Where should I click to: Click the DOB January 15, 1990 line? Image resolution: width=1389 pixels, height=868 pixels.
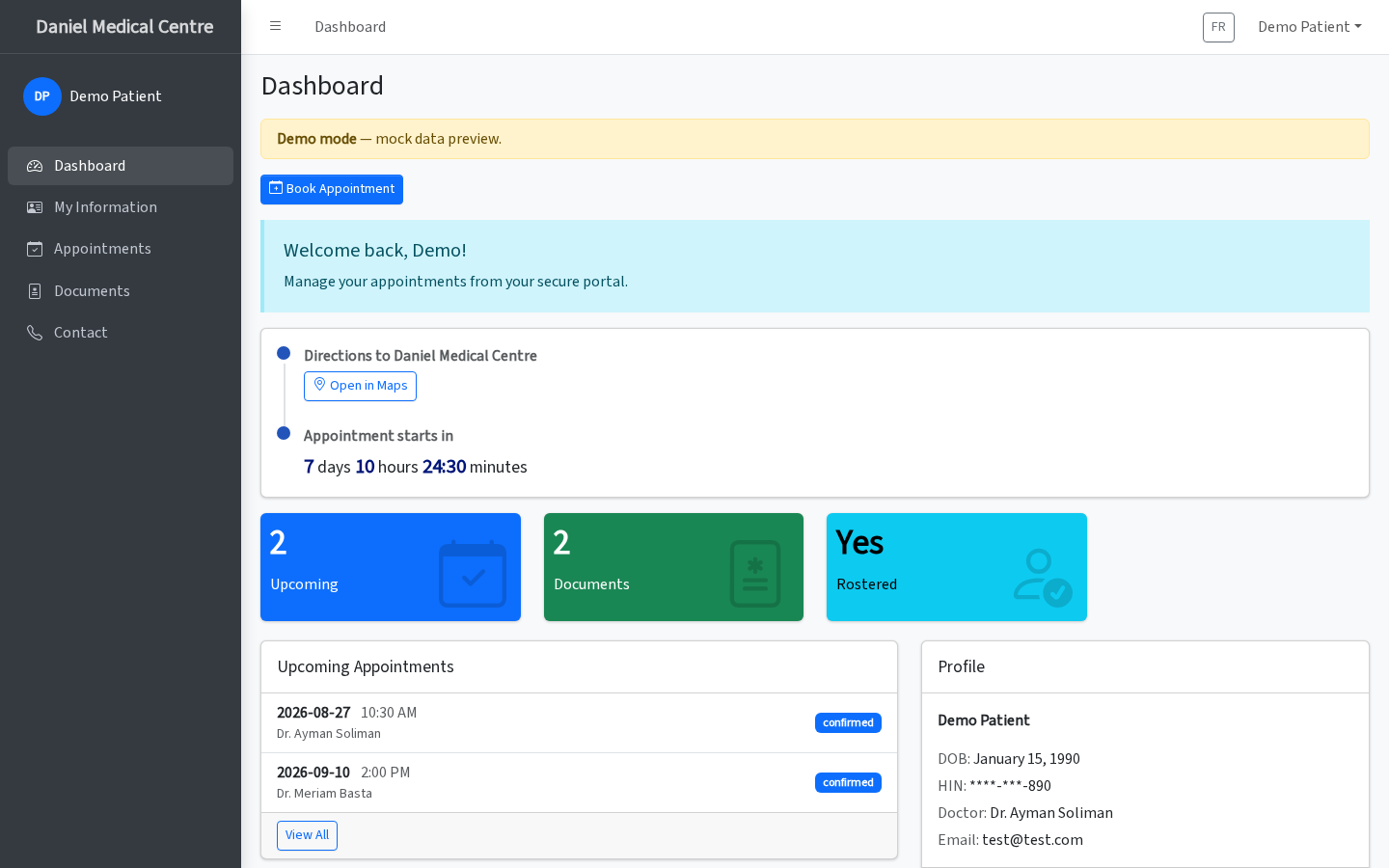click(1009, 759)
